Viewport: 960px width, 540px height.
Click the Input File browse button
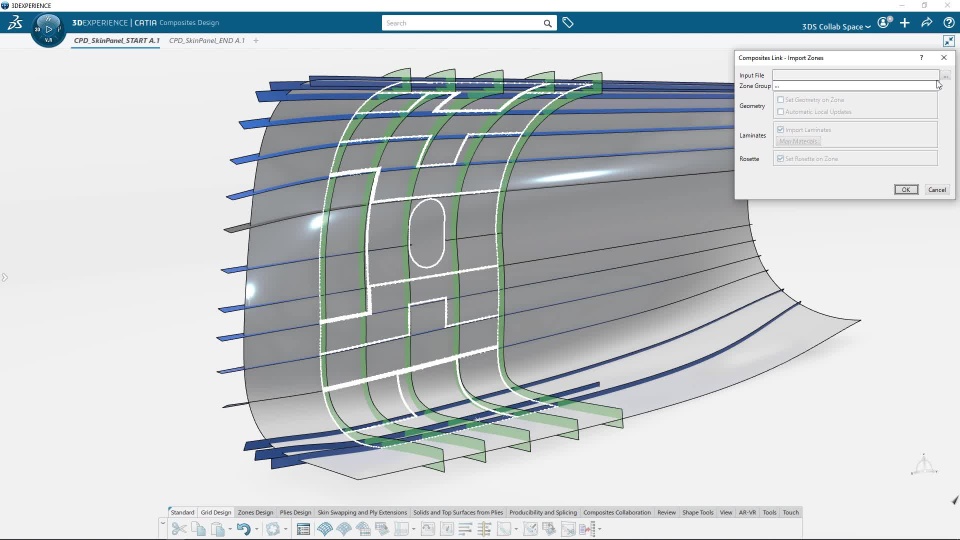click(x=945, y=75)
